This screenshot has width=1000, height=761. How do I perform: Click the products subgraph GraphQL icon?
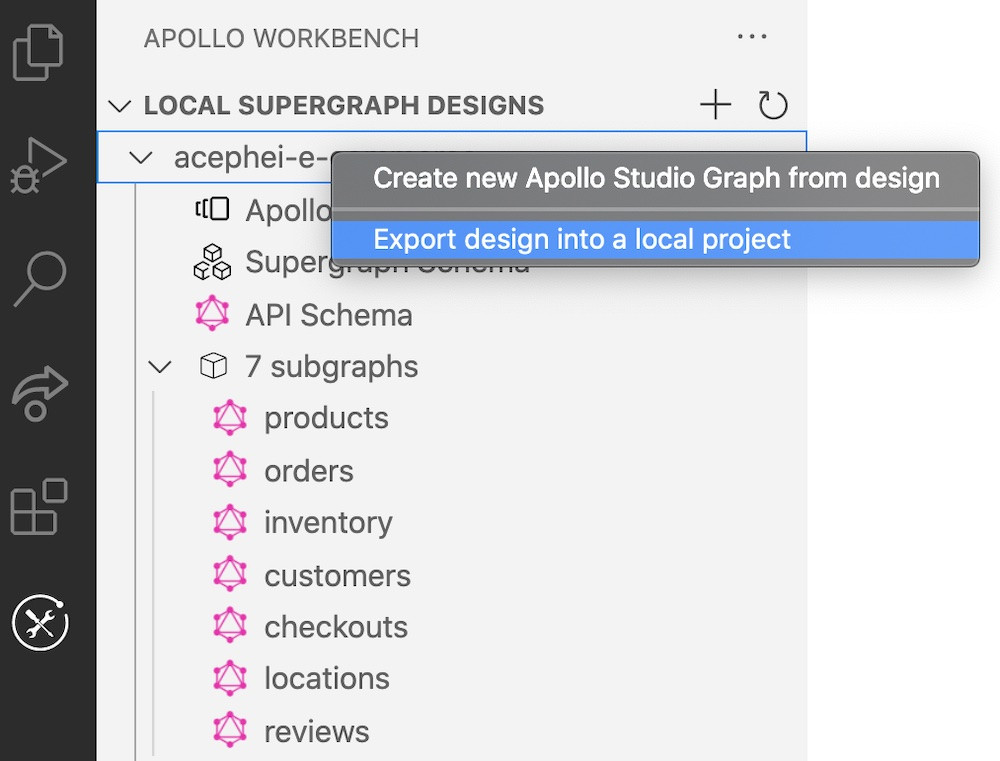coord(230,418)
